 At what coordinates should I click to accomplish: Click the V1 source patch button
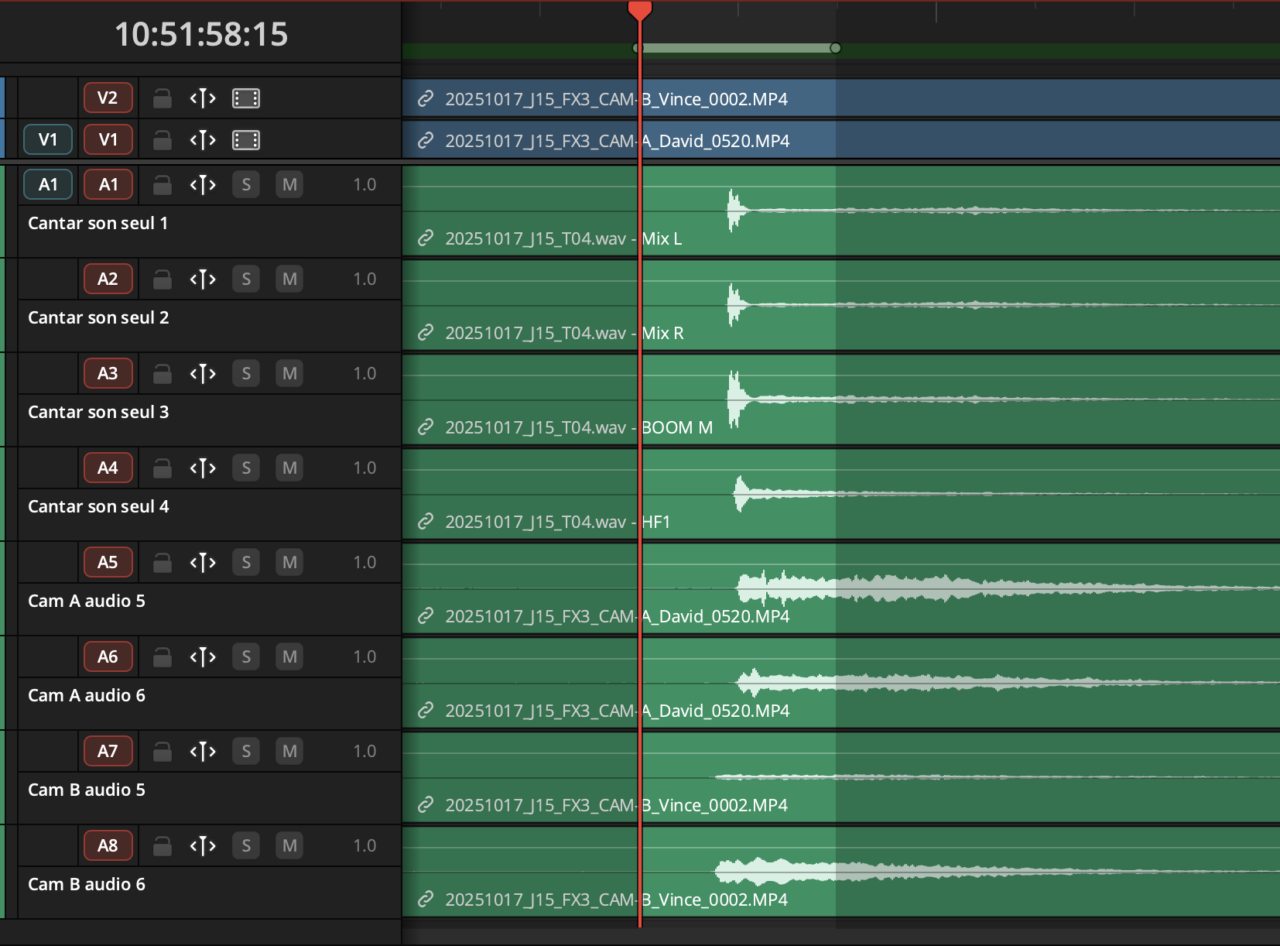[x=48, y=140]
